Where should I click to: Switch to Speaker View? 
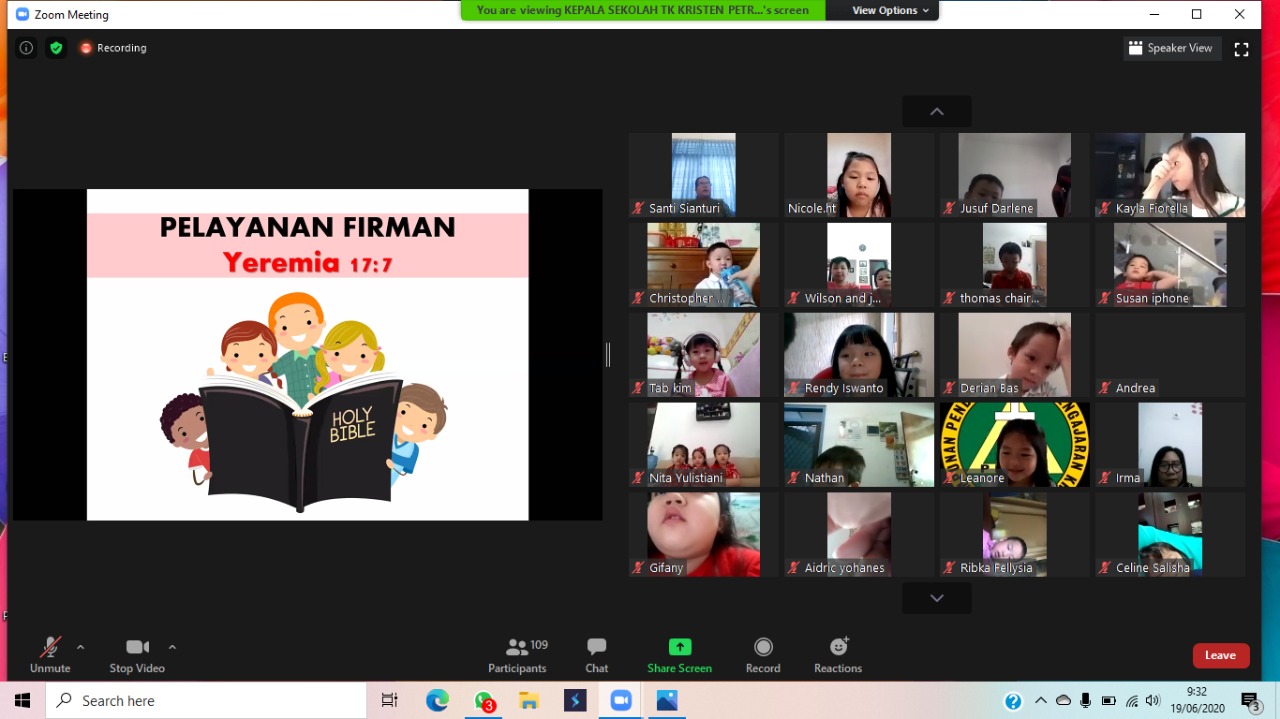[x=1171, y=48]
